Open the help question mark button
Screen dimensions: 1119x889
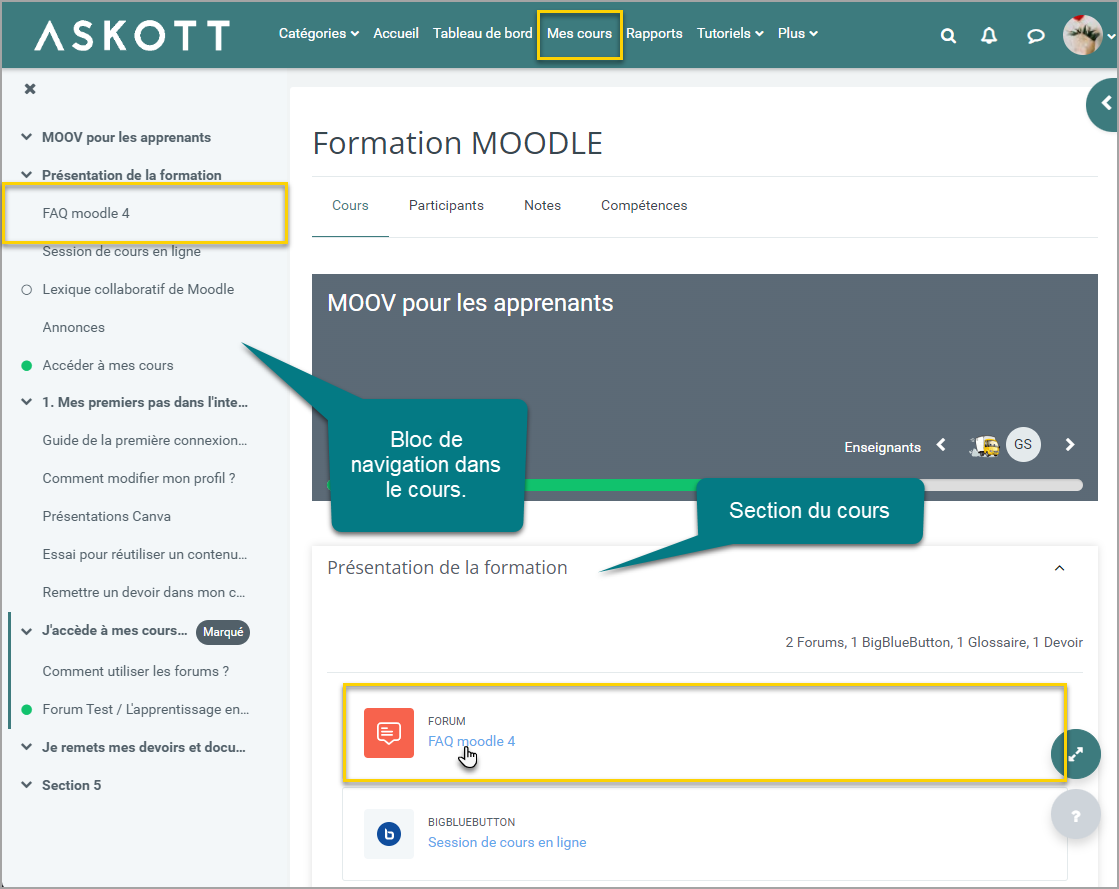click(1075, 815)
